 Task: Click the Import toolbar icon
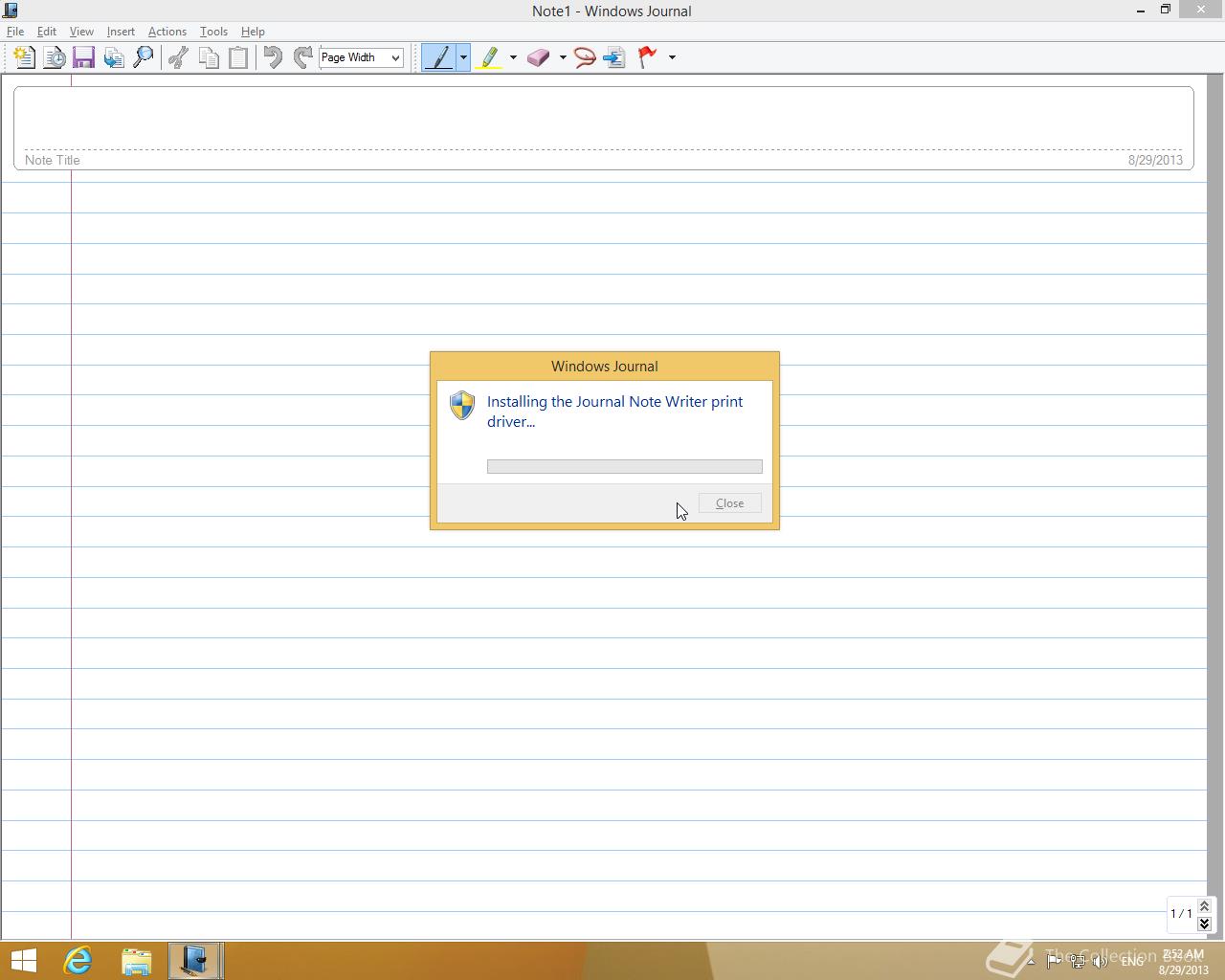tap(114, 57)
